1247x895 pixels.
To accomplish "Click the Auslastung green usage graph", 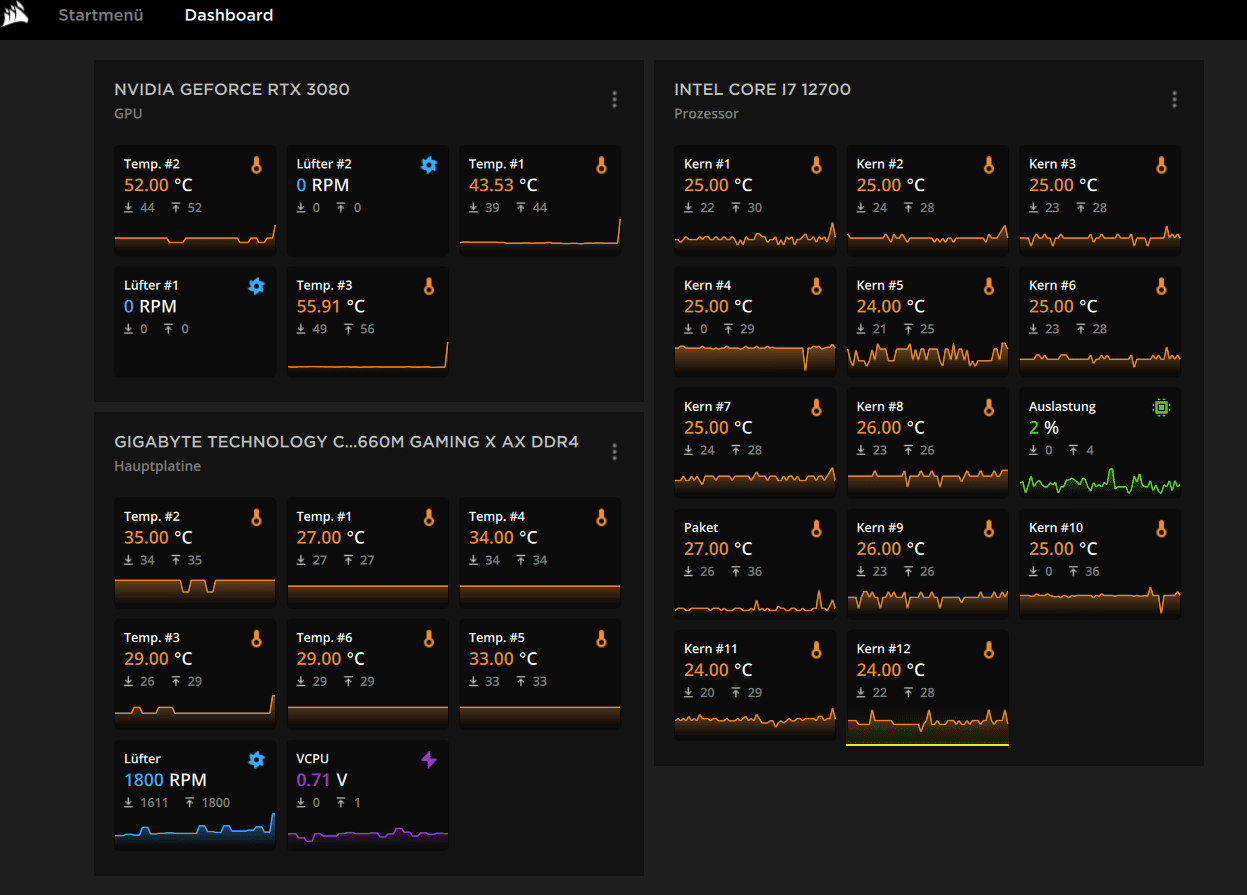I will point(1100,482).
